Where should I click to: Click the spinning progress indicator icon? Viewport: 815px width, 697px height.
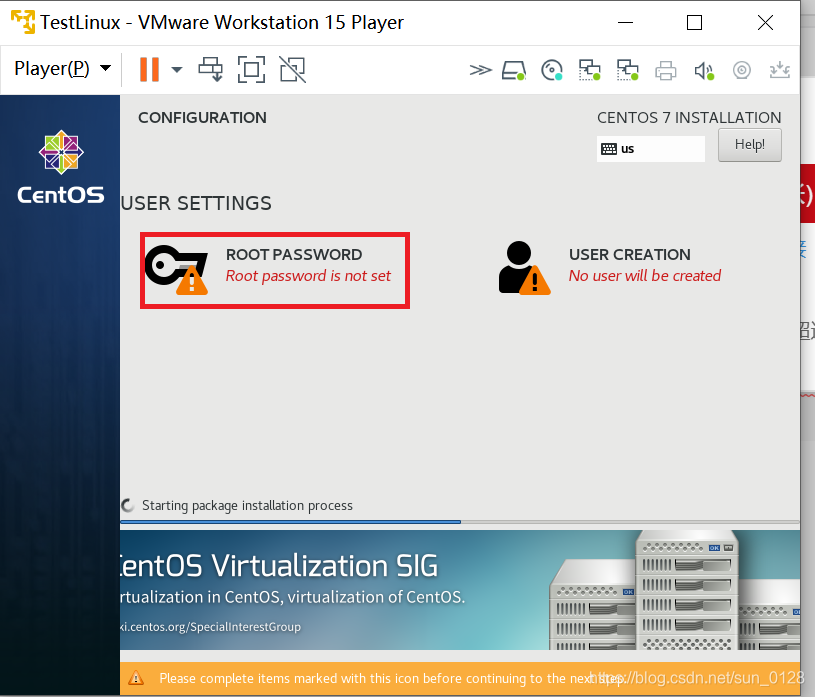coord(128,505)
